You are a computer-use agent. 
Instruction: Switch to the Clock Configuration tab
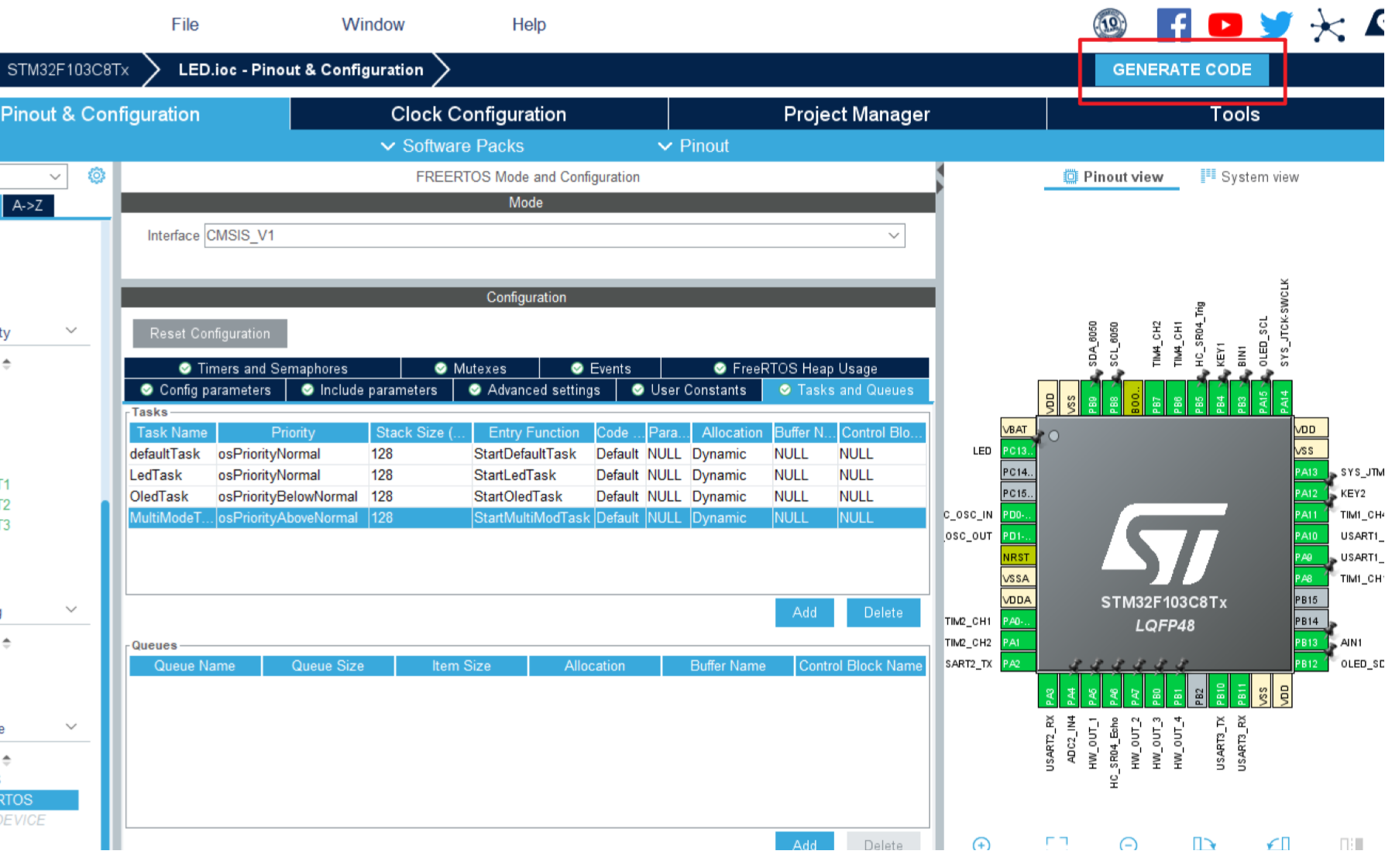coord(479,114)
